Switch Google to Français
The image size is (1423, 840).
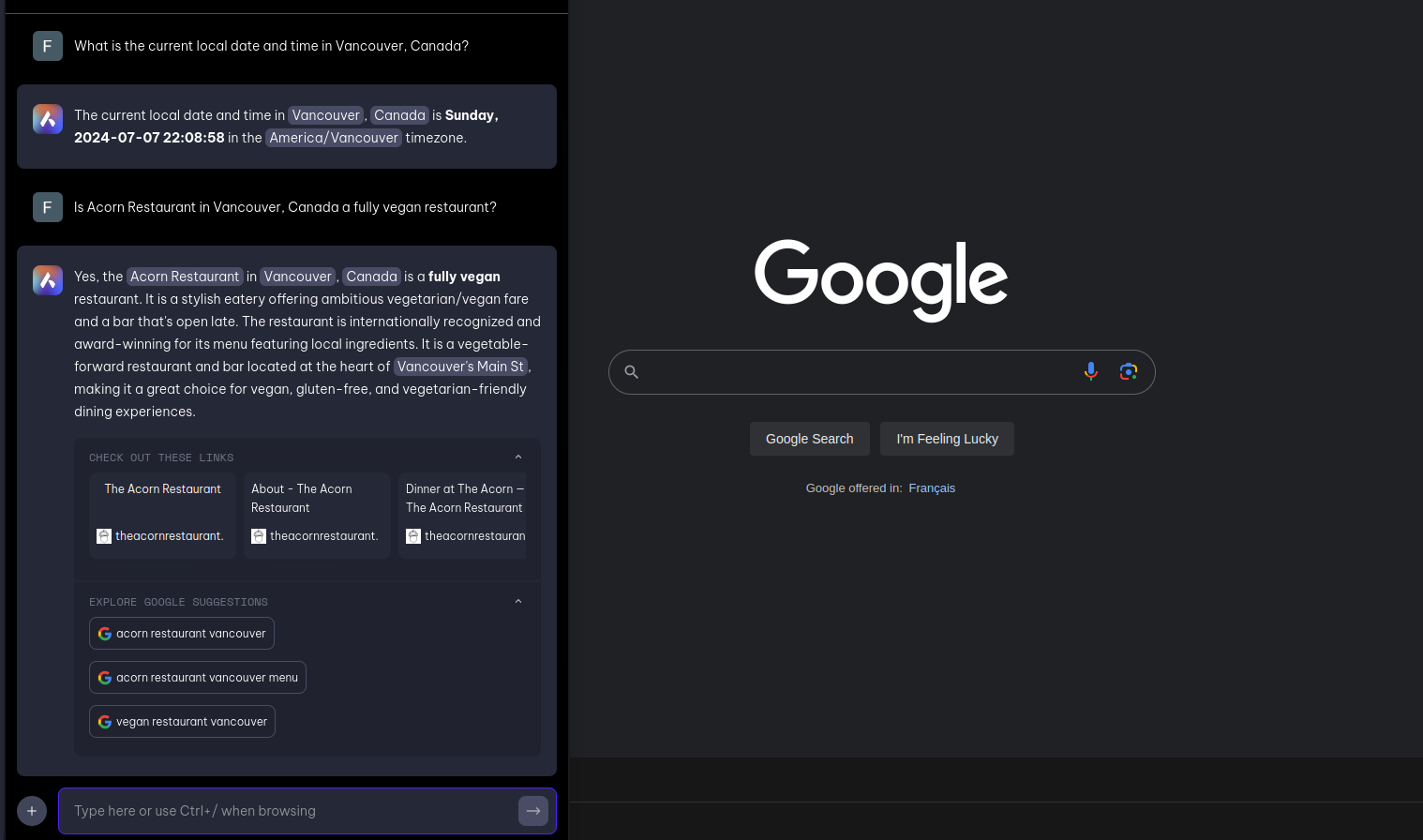tap(932, 488)
